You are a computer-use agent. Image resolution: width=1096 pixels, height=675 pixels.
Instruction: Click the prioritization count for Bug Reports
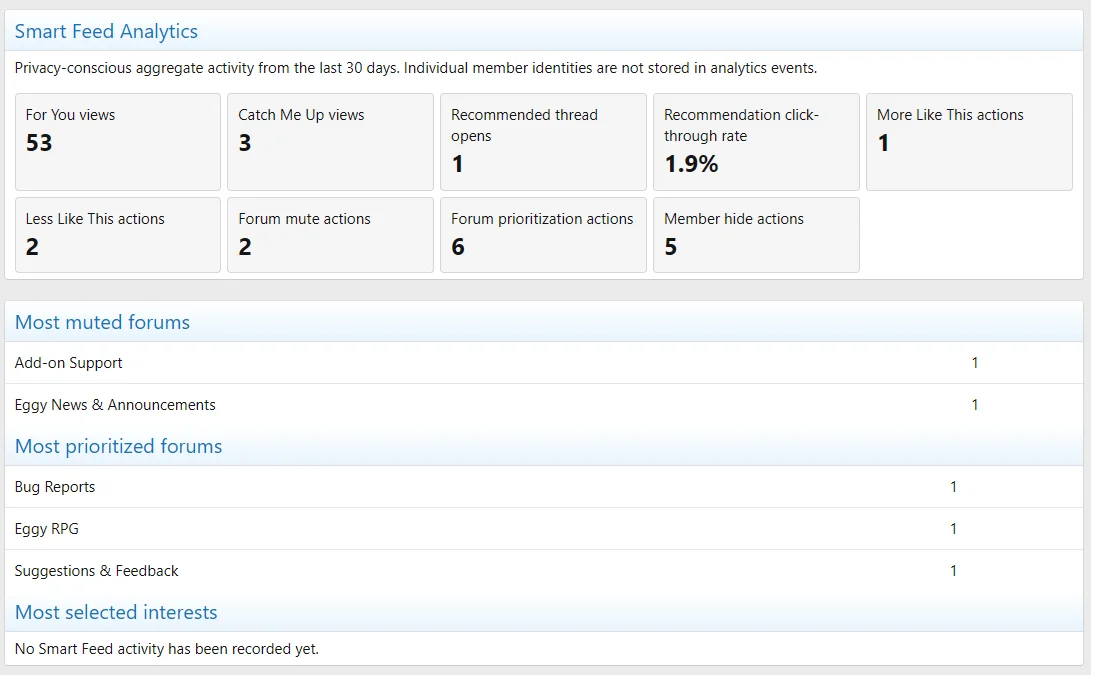tap(953, 487)
